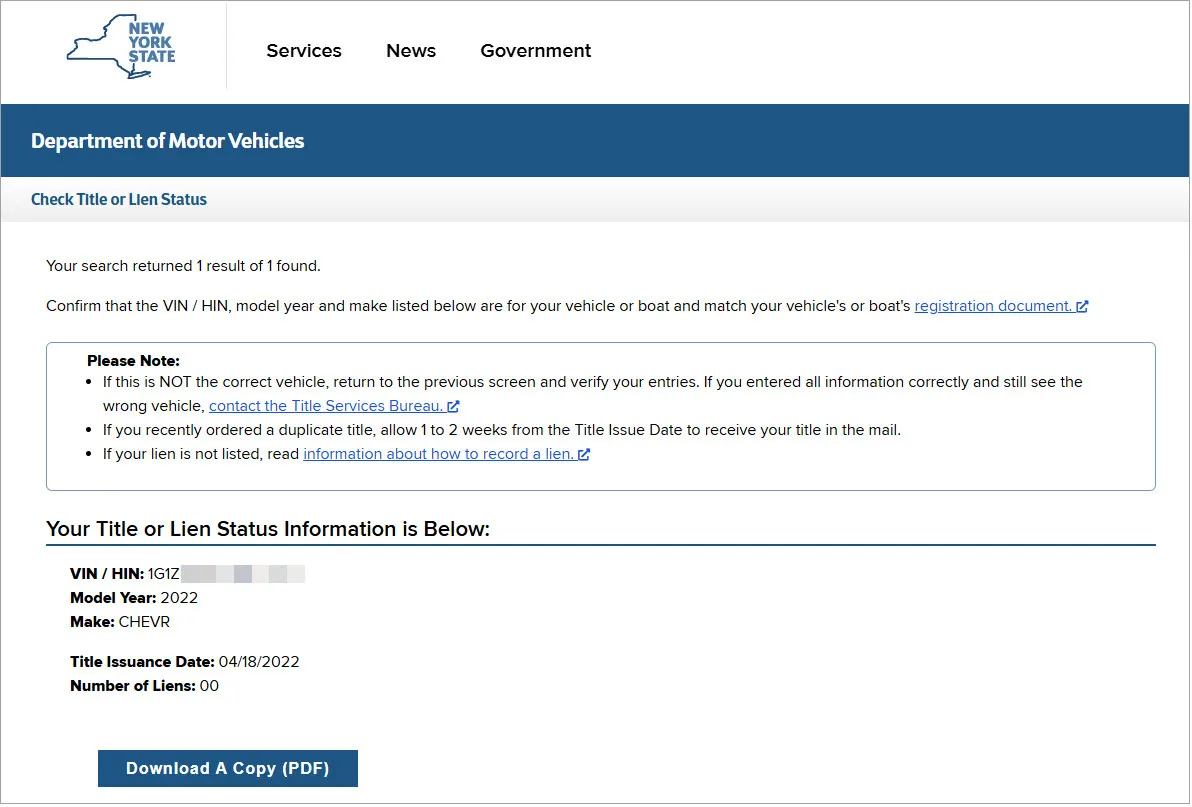Click the Download A Copy (PDF) button
The height and width of the screenshot is (807, 1192).
tap(227, 768)
